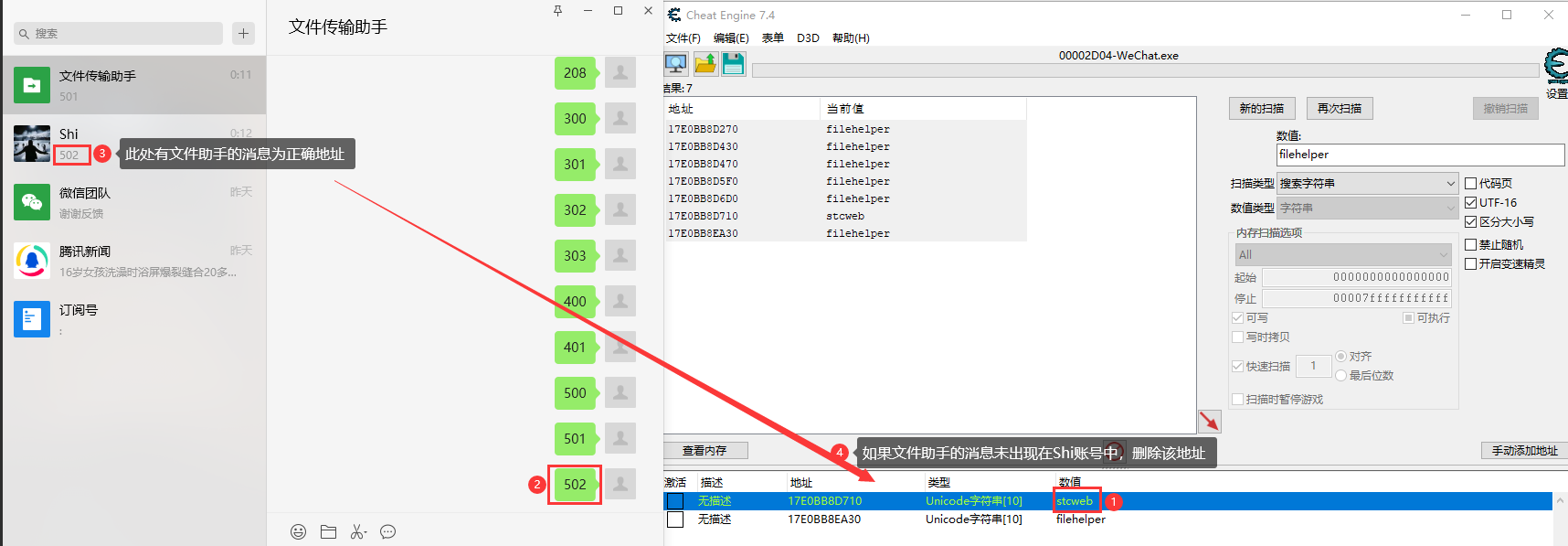Click the Shi contact avatar
Viewport: 1568px width, 546px height.
coord(32,144)
